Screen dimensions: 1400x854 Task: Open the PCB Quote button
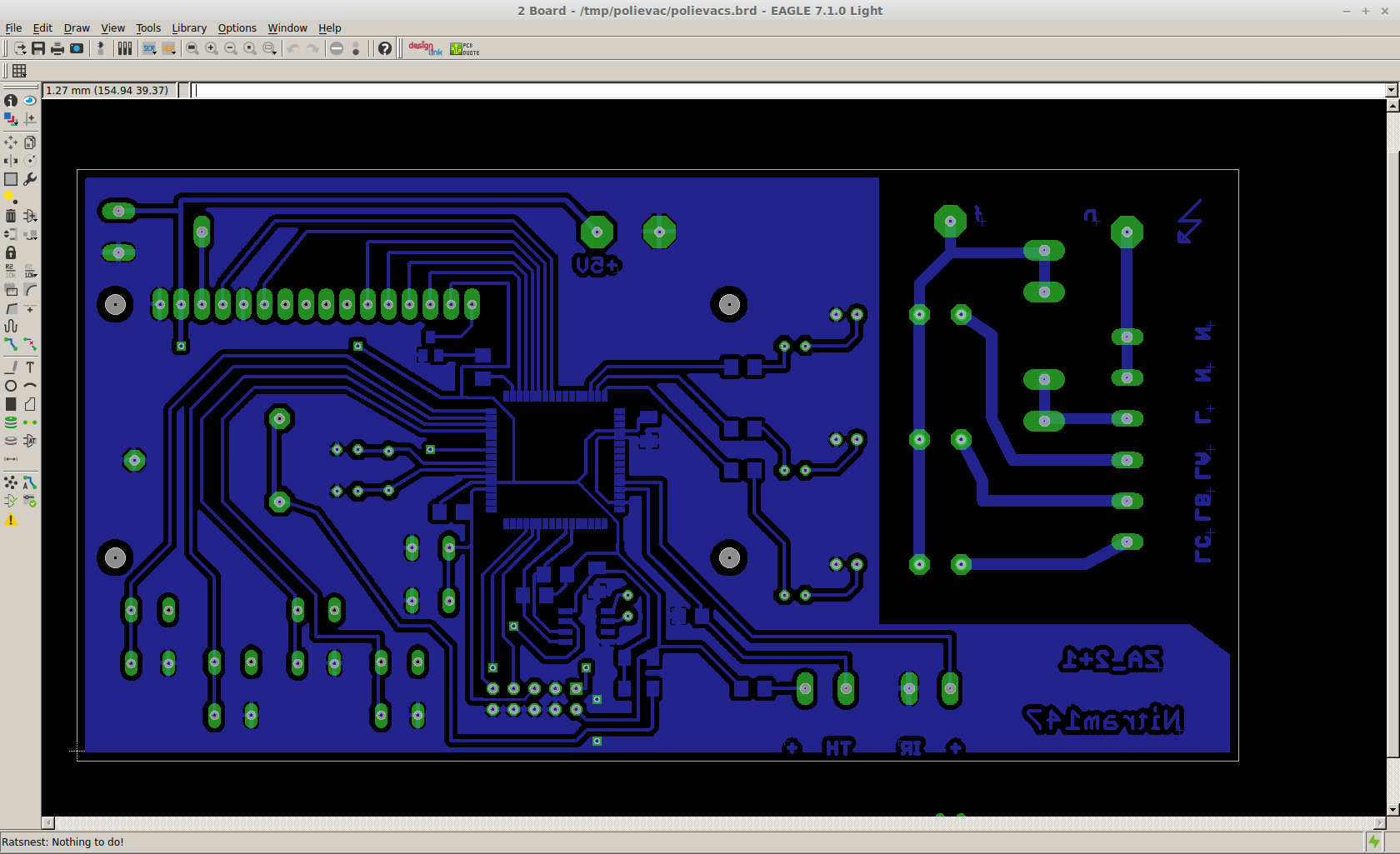click(464, 48)
